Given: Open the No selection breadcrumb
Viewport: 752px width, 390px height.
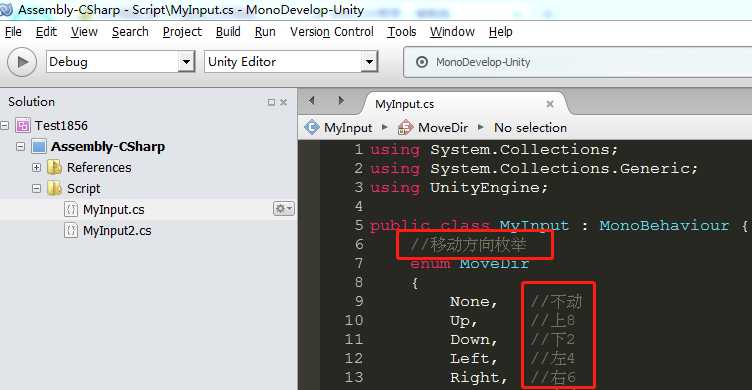Looking at the screenshot, I should pyautogui.click(x=530, y=128).
